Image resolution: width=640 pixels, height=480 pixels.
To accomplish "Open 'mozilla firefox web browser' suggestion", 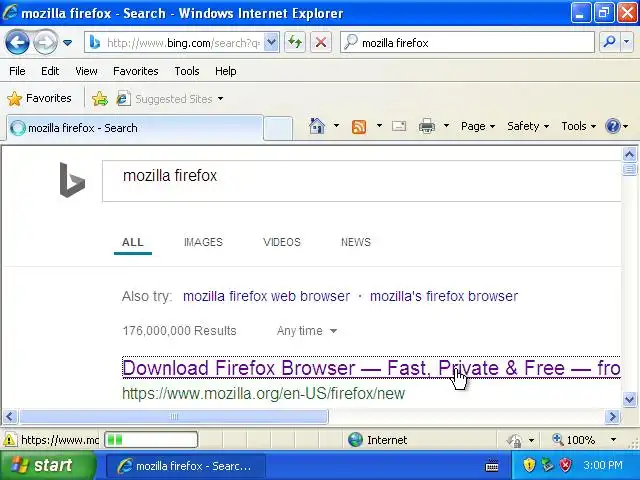I will [x=266, y=296].
